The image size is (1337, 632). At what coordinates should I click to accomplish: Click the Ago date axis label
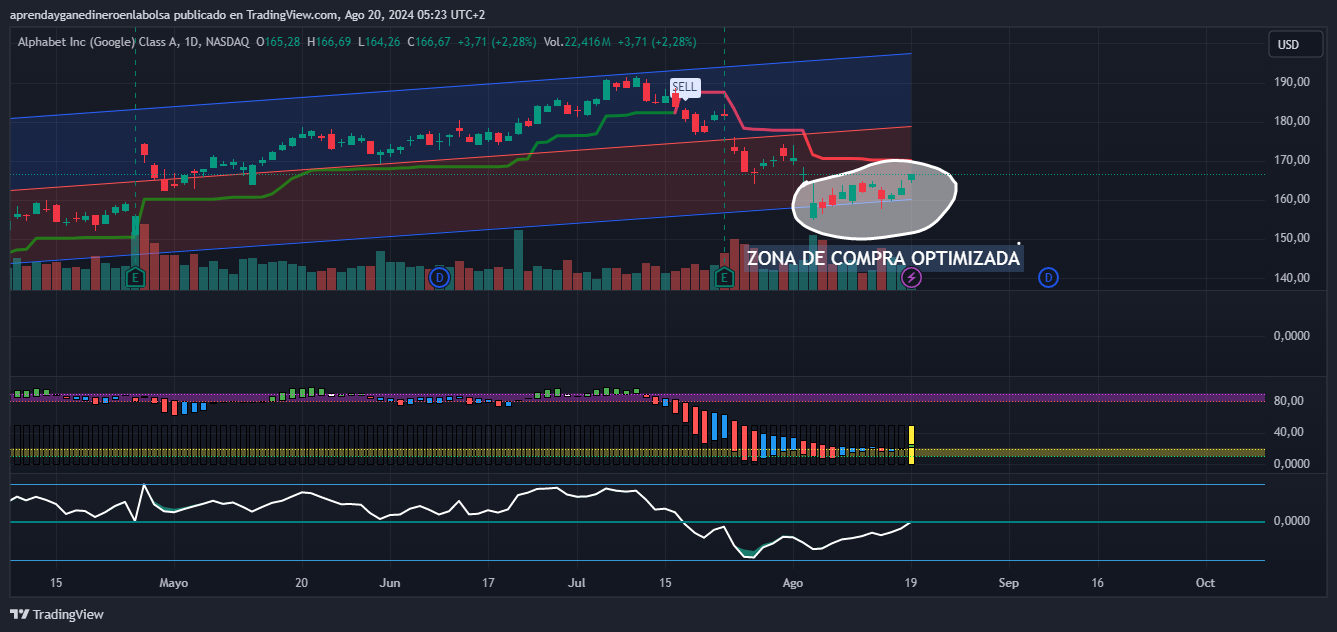[792, 582]
